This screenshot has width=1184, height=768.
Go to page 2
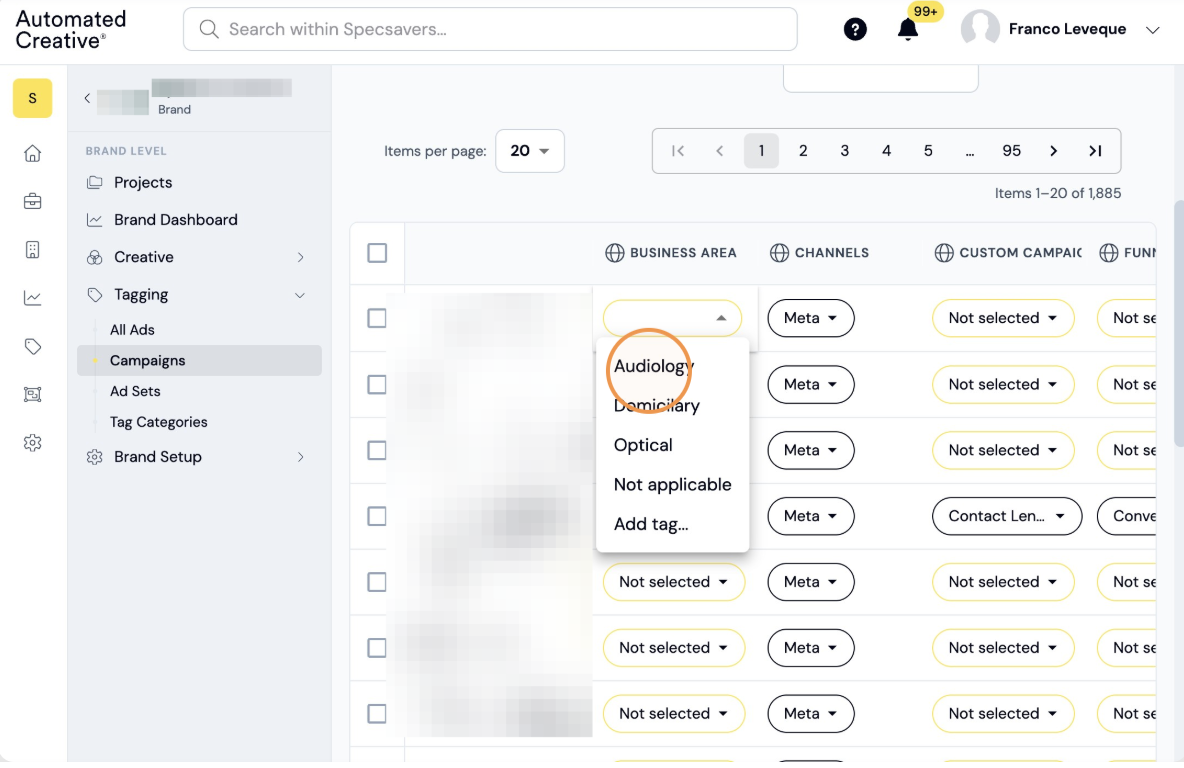pos(803,151)
